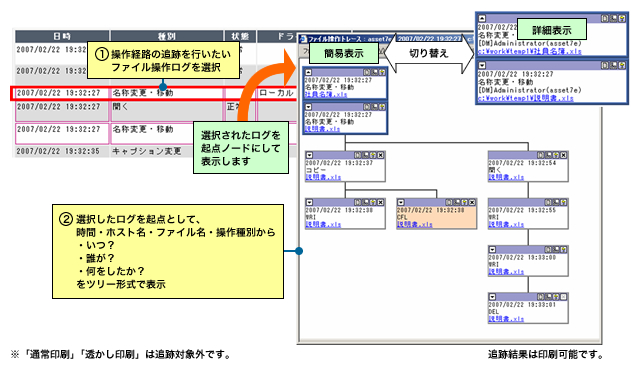Screen dimensions: 641x373
Task: Click the ファイル操作トレース window title icon
Action: click(x=303, y=39)
